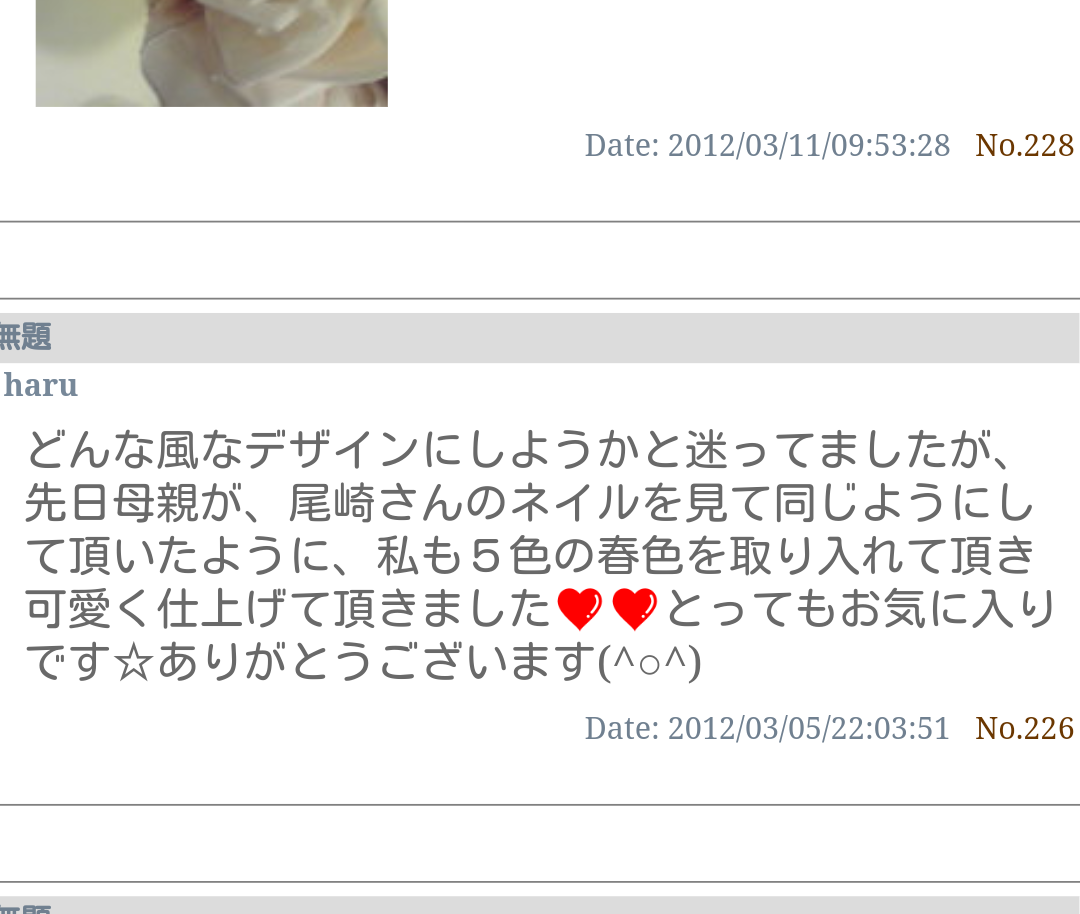Screen dimensions: 1080x914
Task: Click the No.228 post number link
Action: (x=1024, y=146)
